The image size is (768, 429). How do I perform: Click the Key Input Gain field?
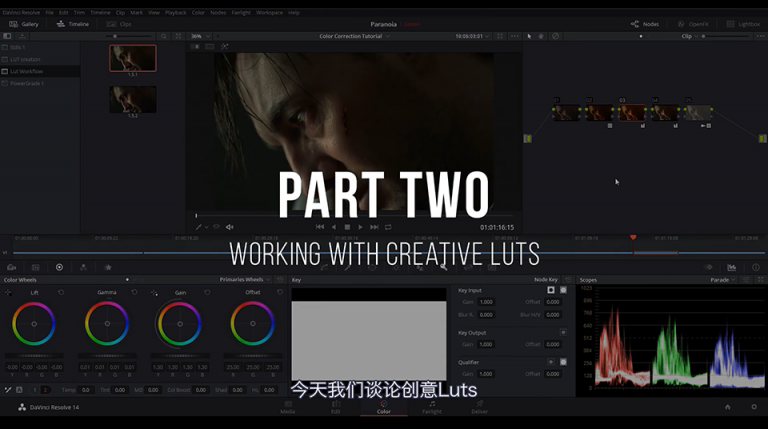point(486,302)
